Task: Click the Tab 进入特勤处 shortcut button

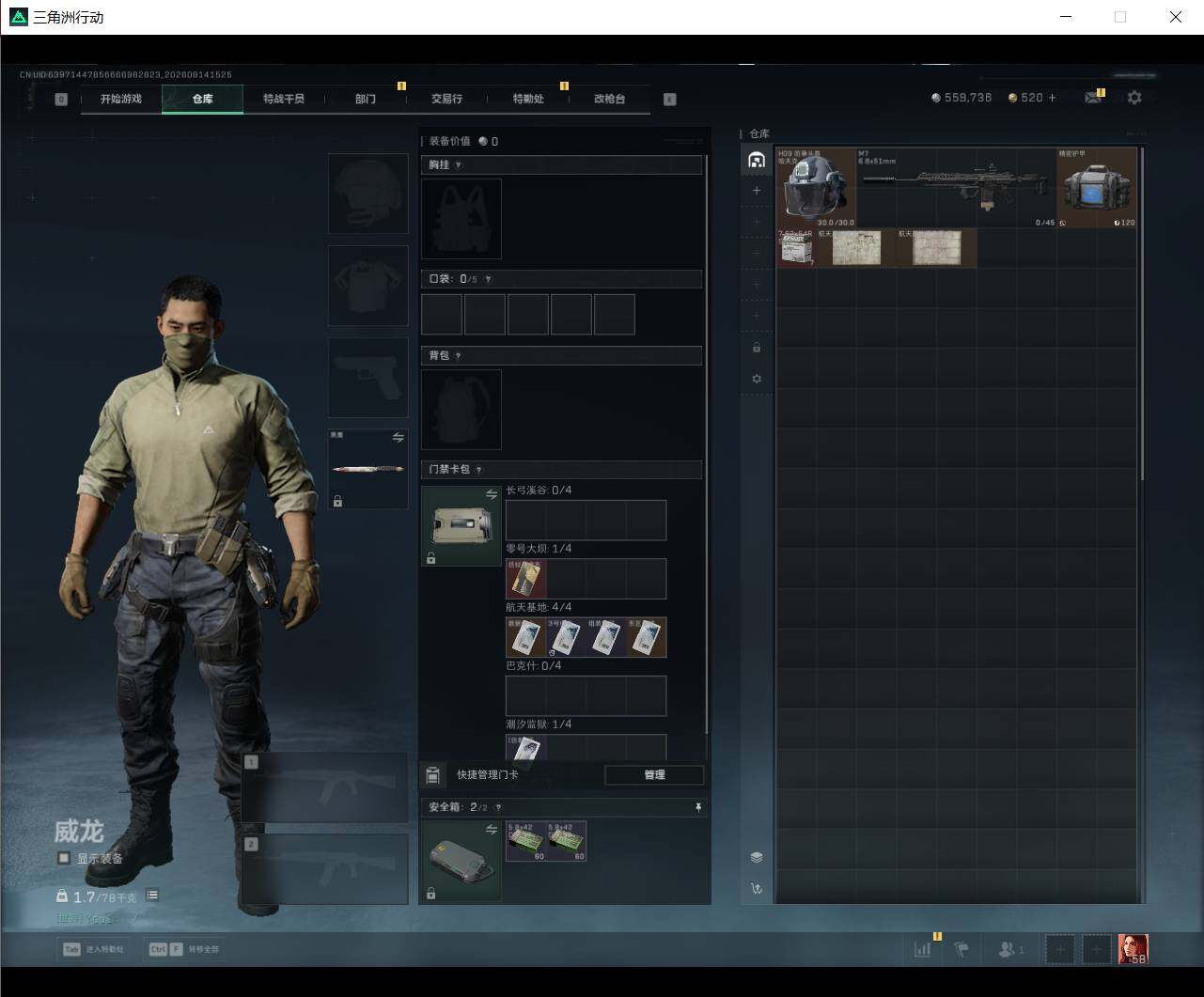Action: pyautogui.click(x=93, y=949)
